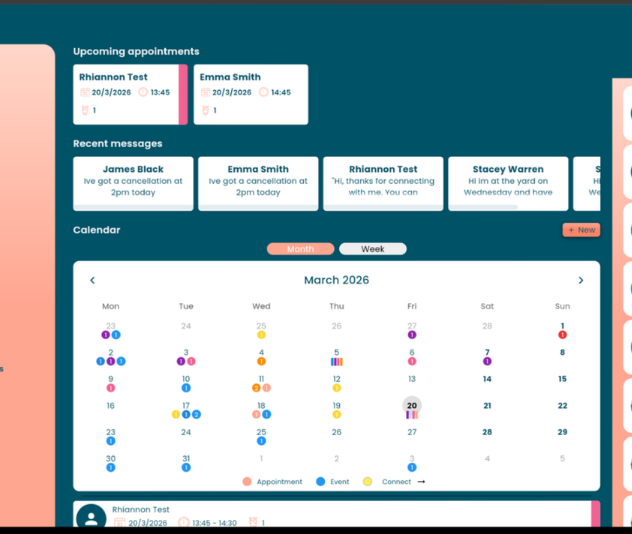Select Sunday March 22

562,405
